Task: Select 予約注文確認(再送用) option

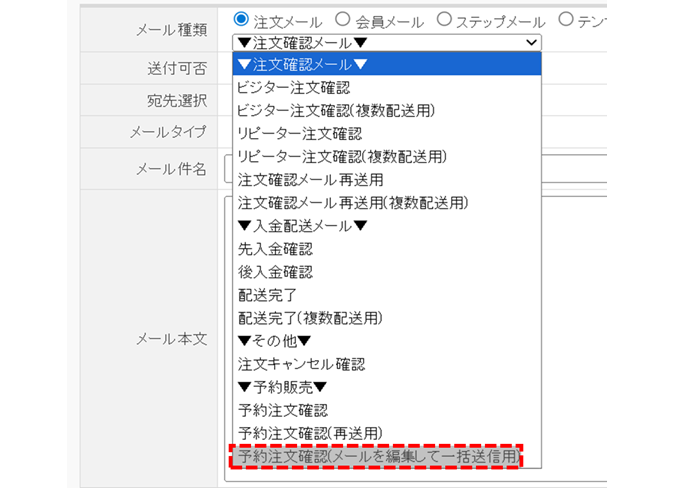Action: (310, 433)
